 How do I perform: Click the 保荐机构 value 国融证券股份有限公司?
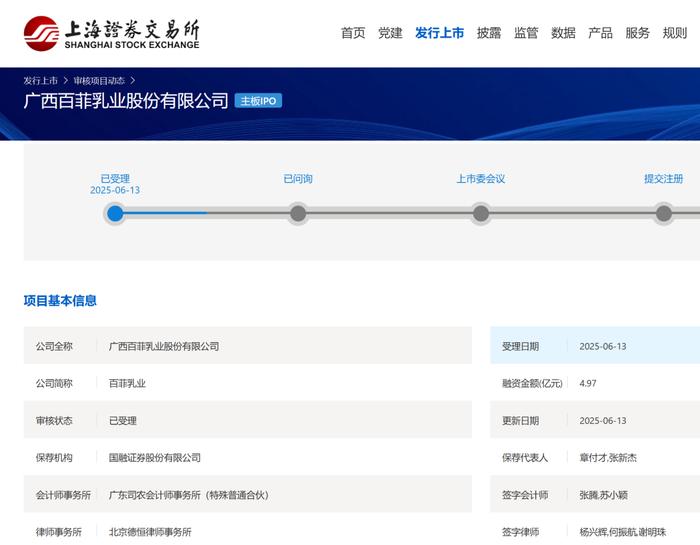(x=155, y=458)
